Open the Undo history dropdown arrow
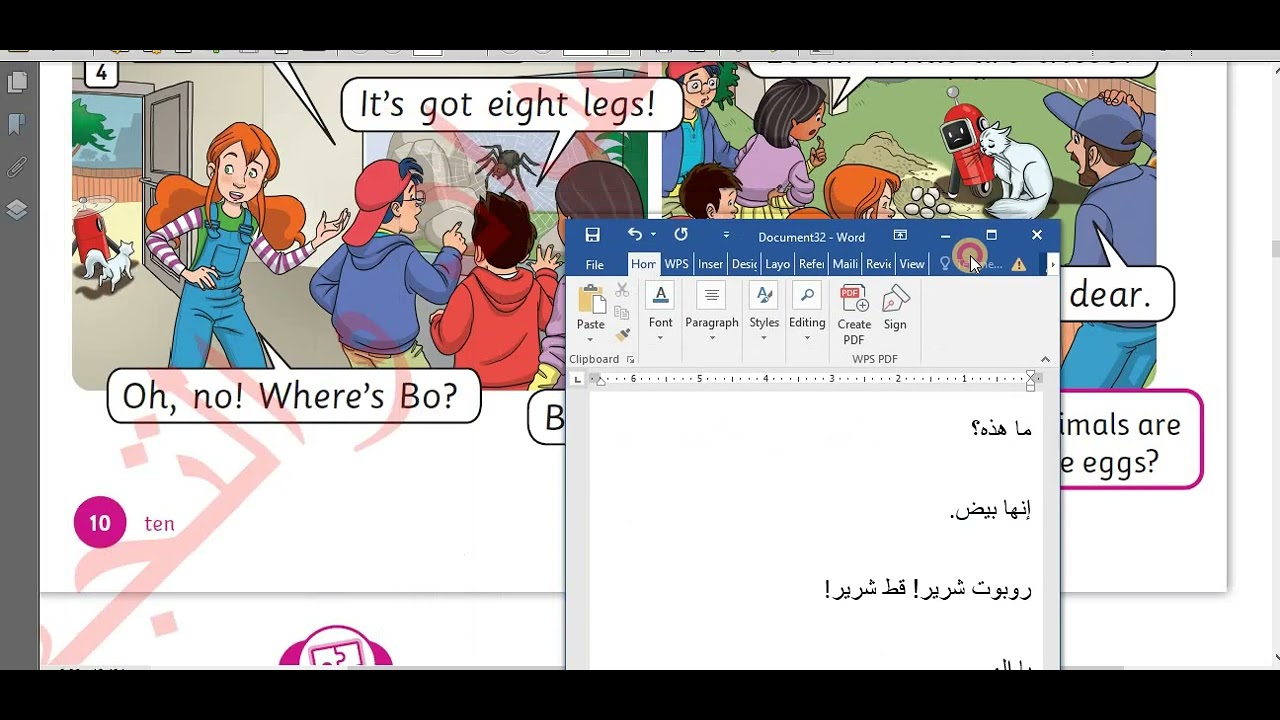Image resolution: width=1280 pixels, height=720 pixels. point(653,235)
